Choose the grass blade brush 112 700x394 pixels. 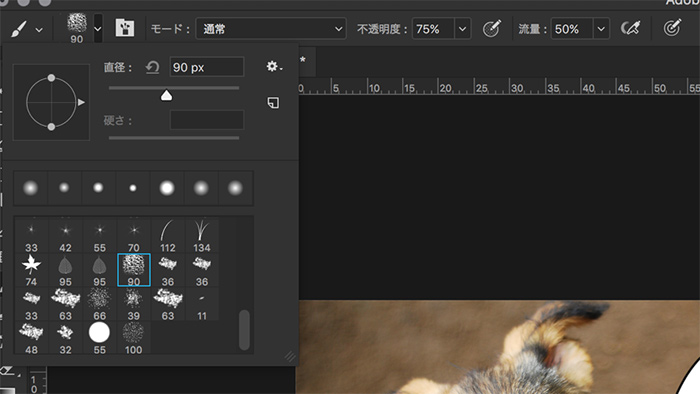click(168, 236)
